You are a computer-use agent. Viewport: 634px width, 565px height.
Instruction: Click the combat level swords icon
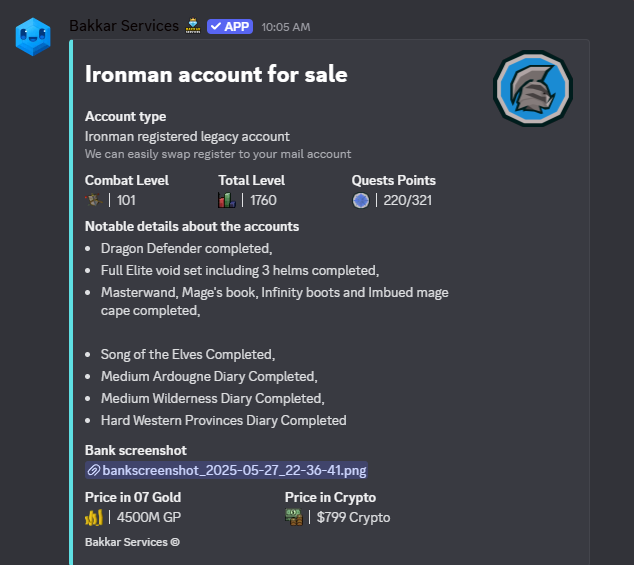[x=94, y=200]
